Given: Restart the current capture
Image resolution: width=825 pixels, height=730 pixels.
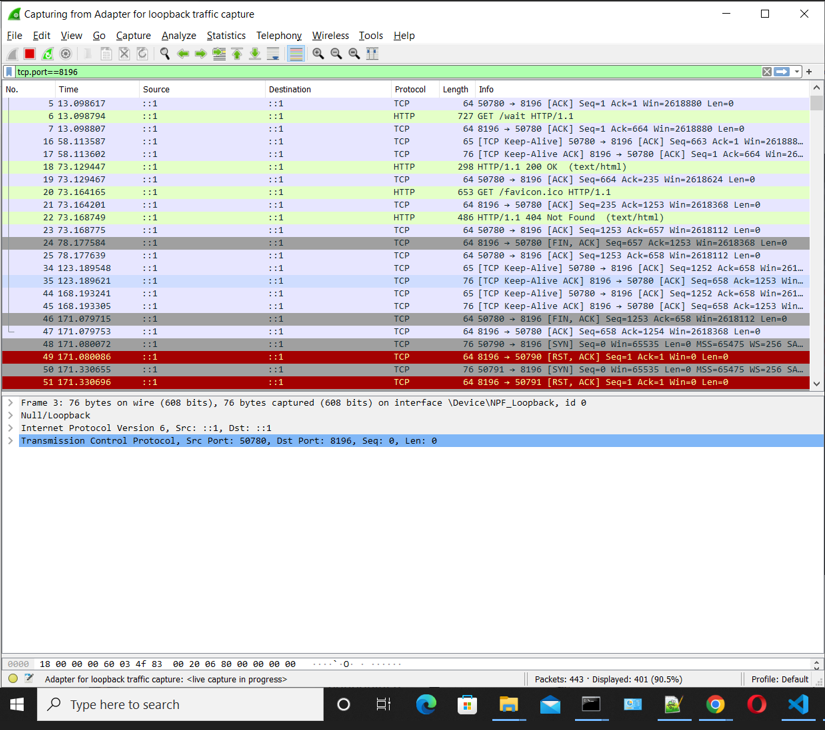Looking at the screenshot, I should click(45, 54).
